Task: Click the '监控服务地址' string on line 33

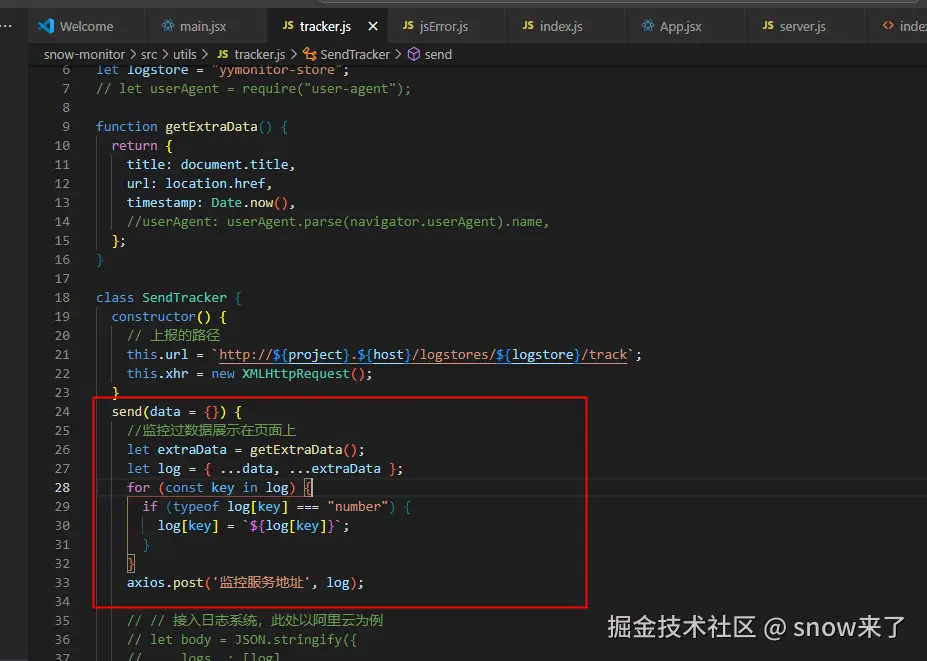Action: tap(261, 582)
